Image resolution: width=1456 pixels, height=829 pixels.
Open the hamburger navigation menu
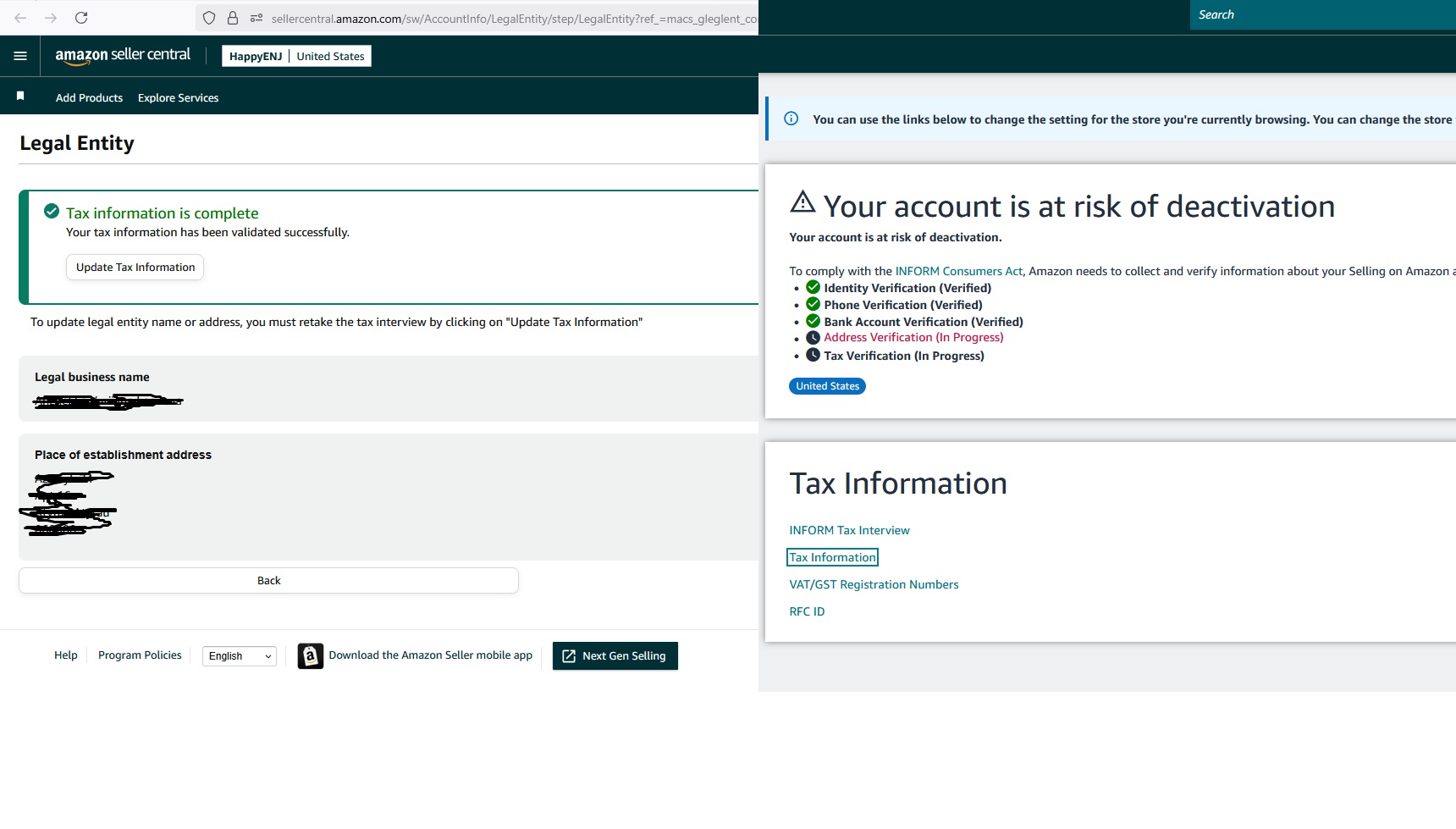pyautogui.click(x=20, y=56)
